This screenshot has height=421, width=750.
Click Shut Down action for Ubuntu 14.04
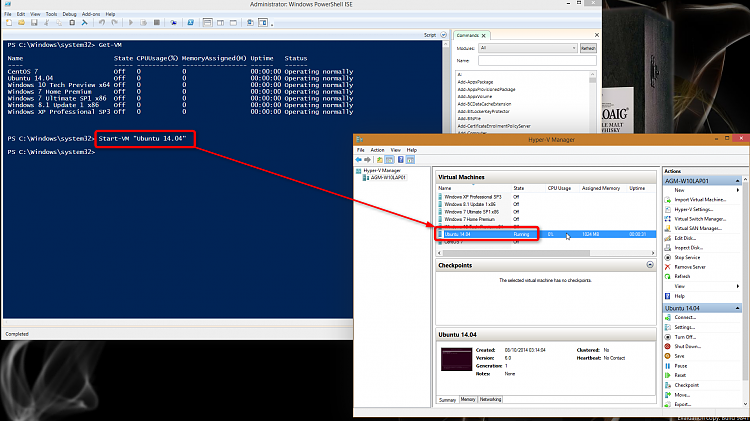click(688, 346)
